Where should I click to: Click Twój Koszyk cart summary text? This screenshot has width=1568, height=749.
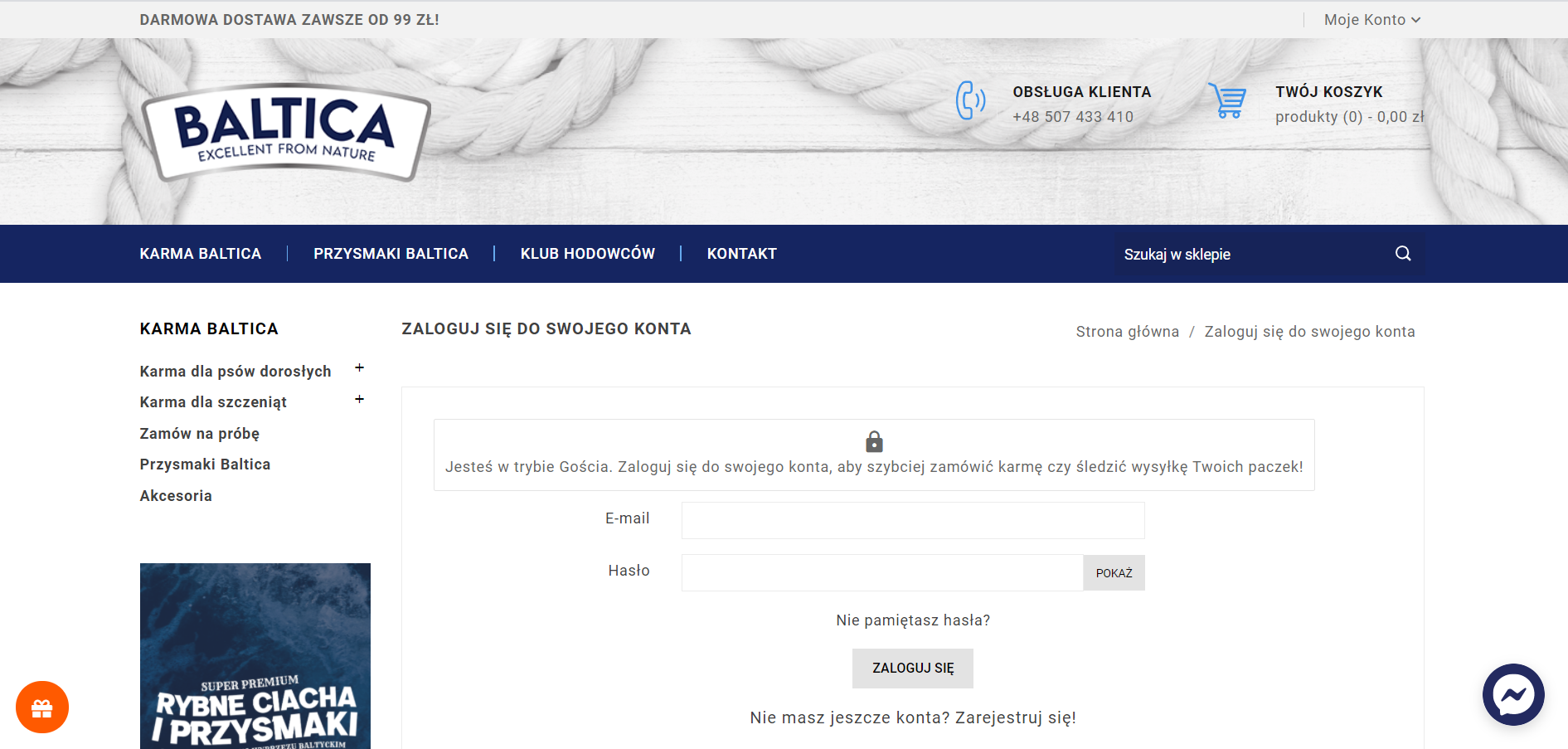[x=1350, y=105]
